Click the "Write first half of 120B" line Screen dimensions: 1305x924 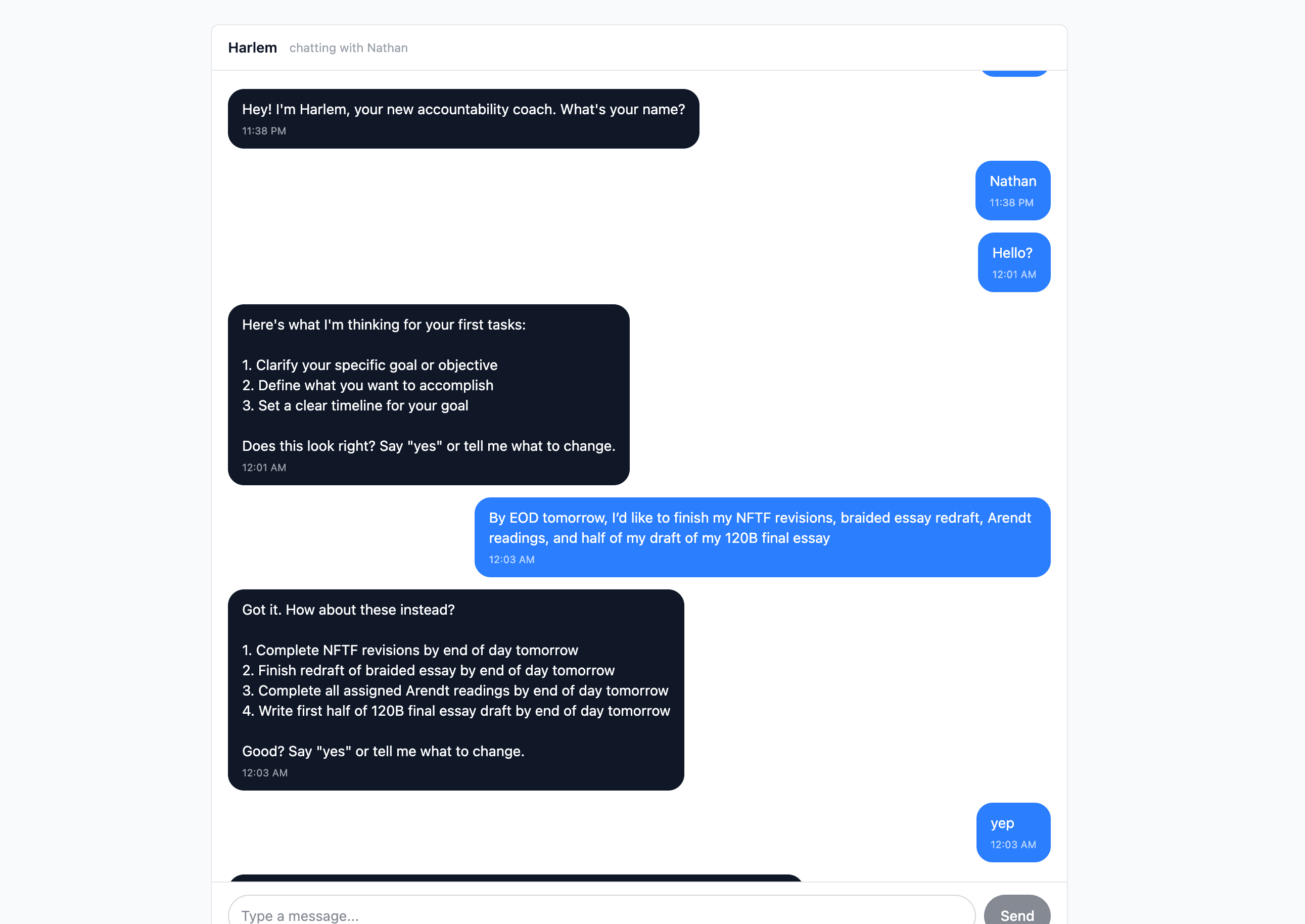point(456,711)
